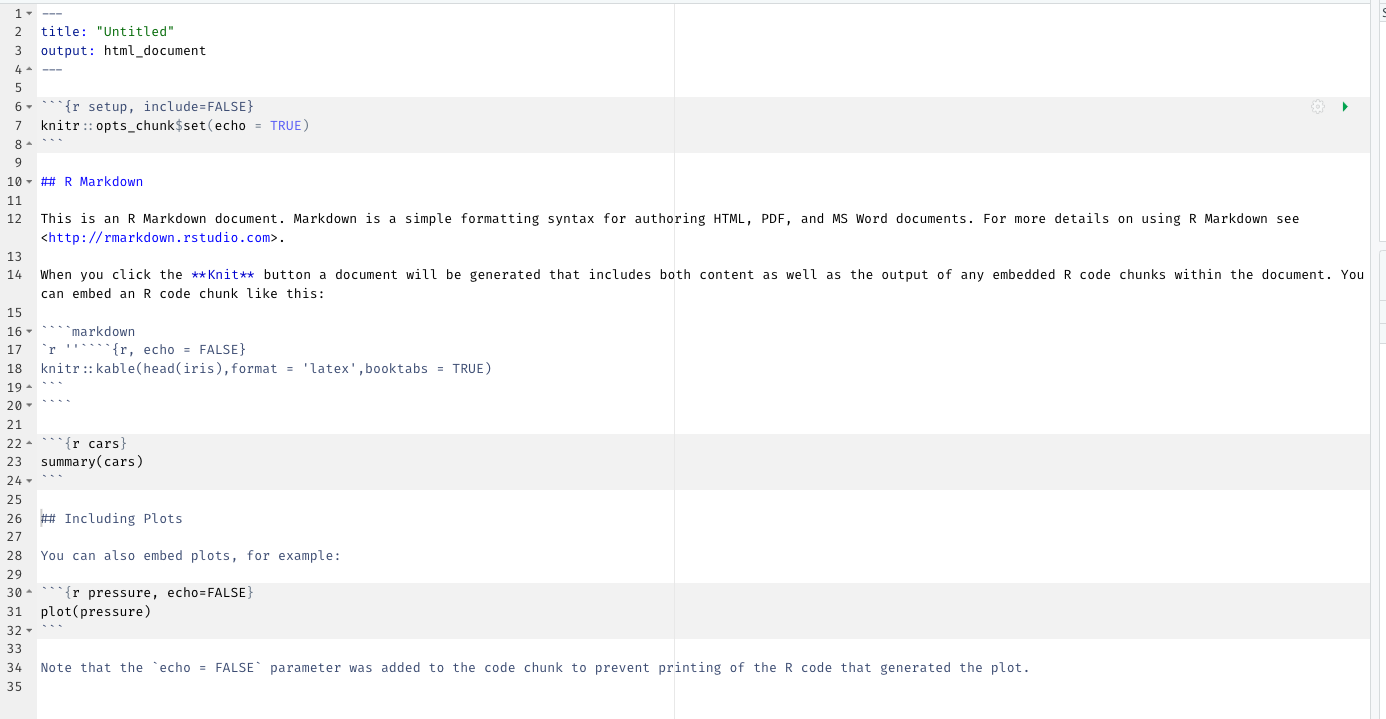Collapse the fold marker at line 24
Screen dimensions: 1386x719
[x=28, y=480]
